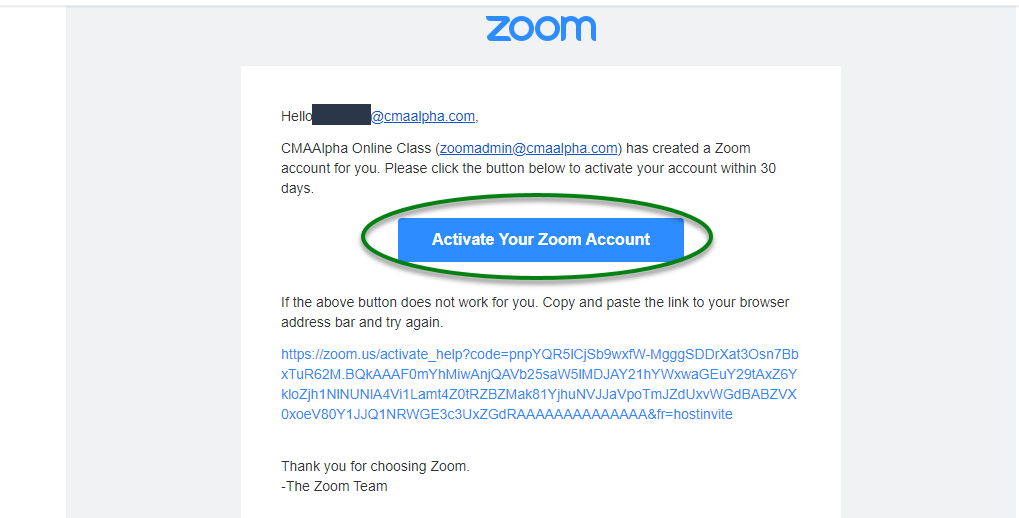Select the dark redacted block before @cmaalpha.com
The image size is (1019, 518).
341,114
